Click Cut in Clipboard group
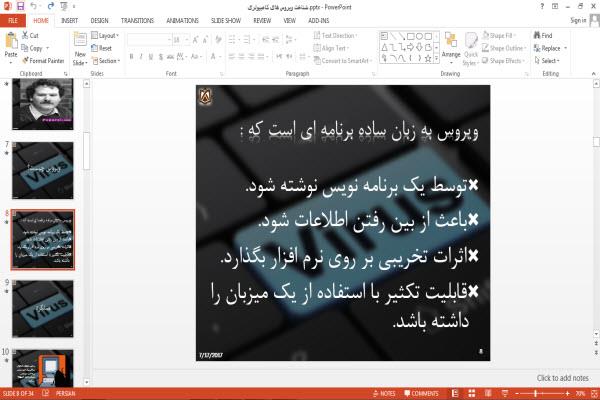The width and height of the screenshot is (600, 400). (x=30, y=36)
